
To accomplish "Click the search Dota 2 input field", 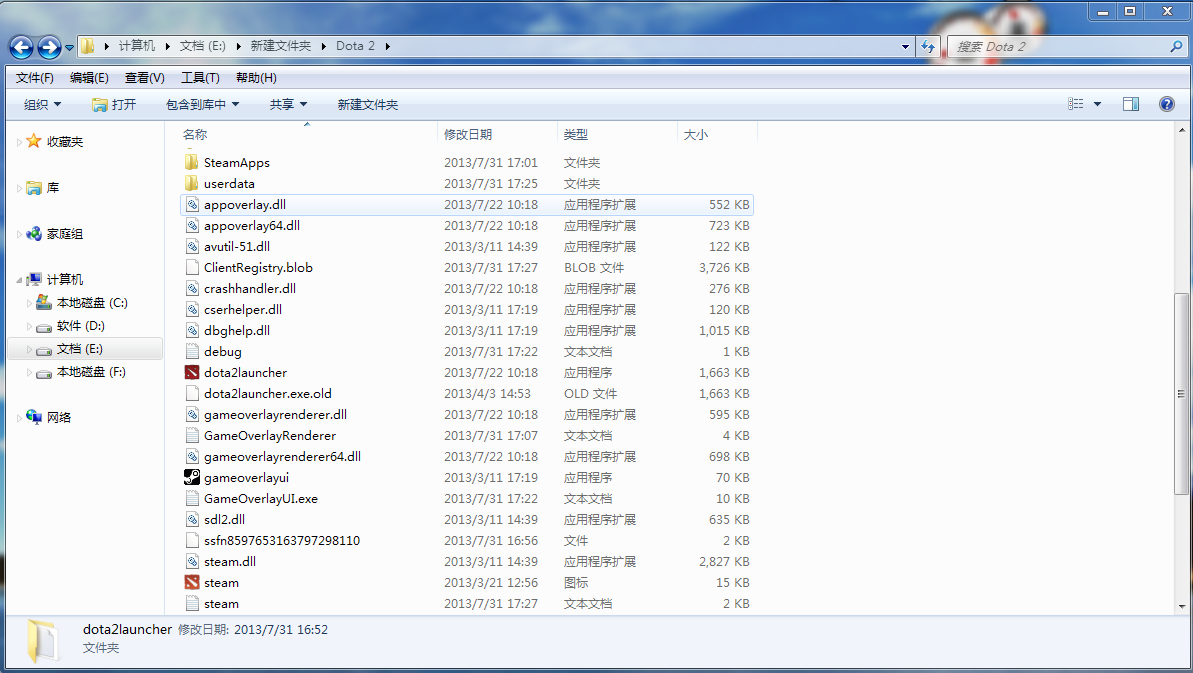I will tap(1058, 46).
